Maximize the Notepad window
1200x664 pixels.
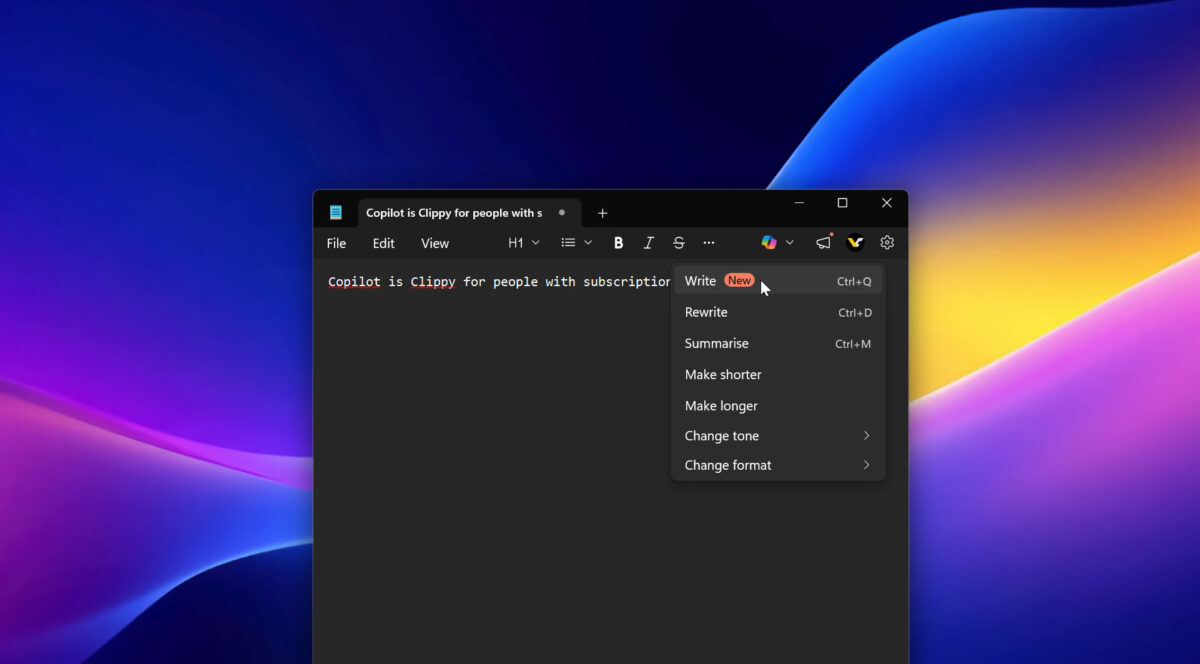pos(842,203)
